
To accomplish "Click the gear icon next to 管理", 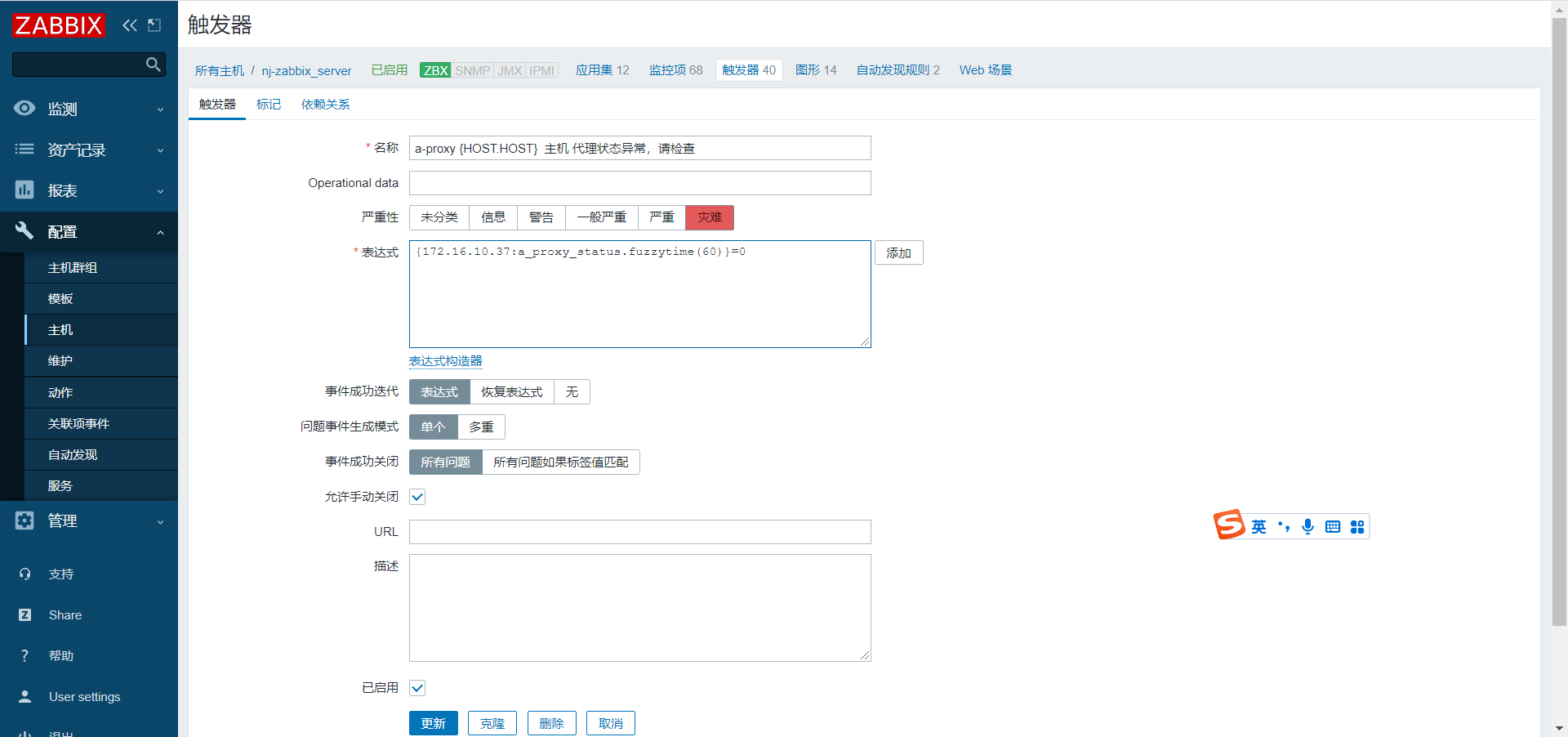I will (x=24, y=520).
